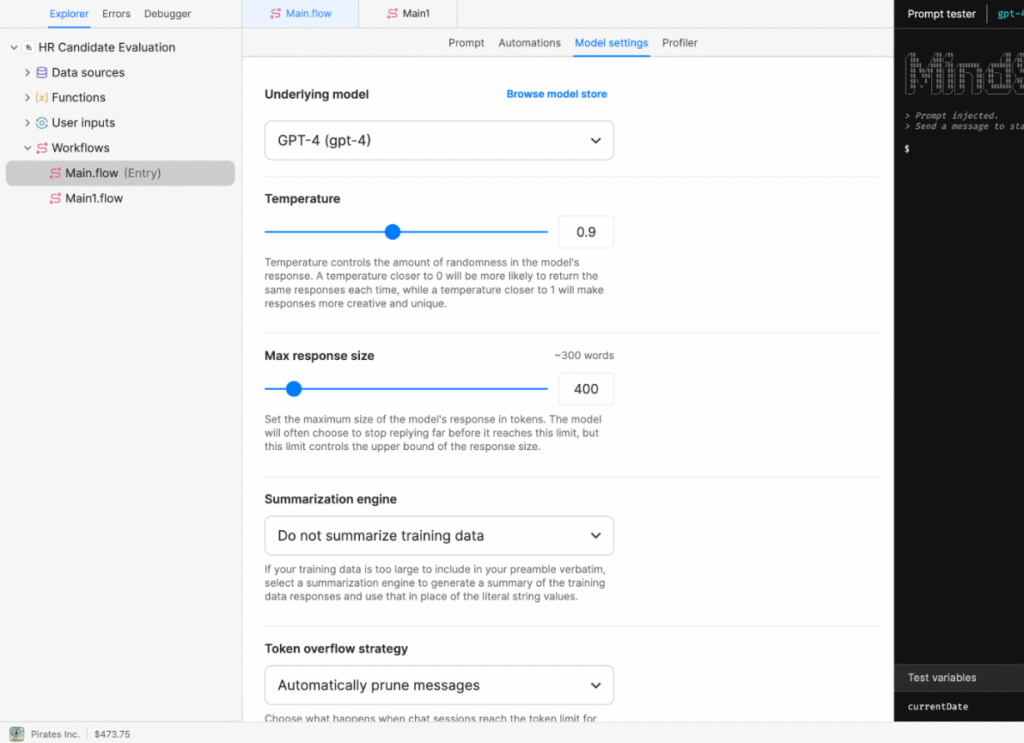The image size is (1024, 743).
Task: Open the Token overflow strategy dropdown
Action: [x=439, y=686]
